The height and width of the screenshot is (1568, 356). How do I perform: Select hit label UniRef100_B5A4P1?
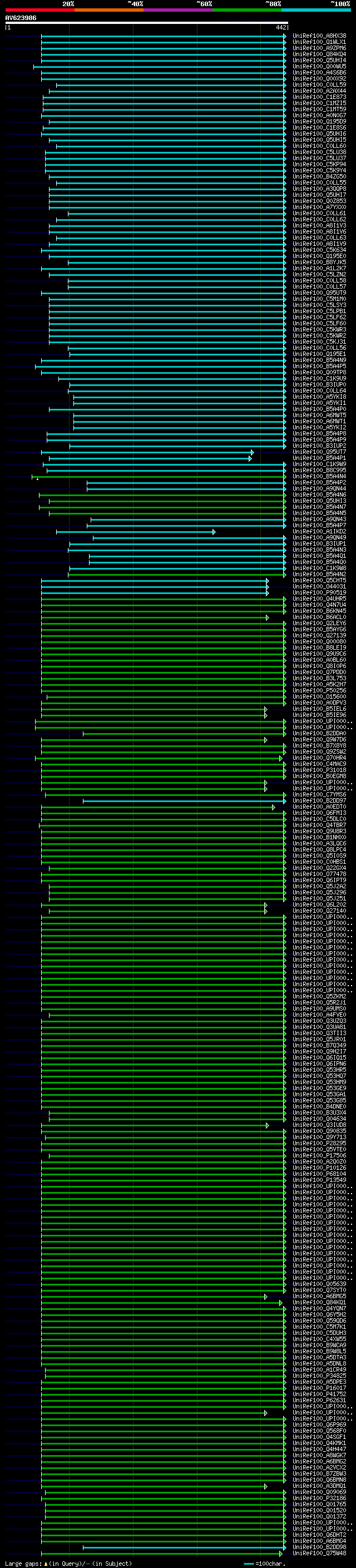(x=319, y=458)
